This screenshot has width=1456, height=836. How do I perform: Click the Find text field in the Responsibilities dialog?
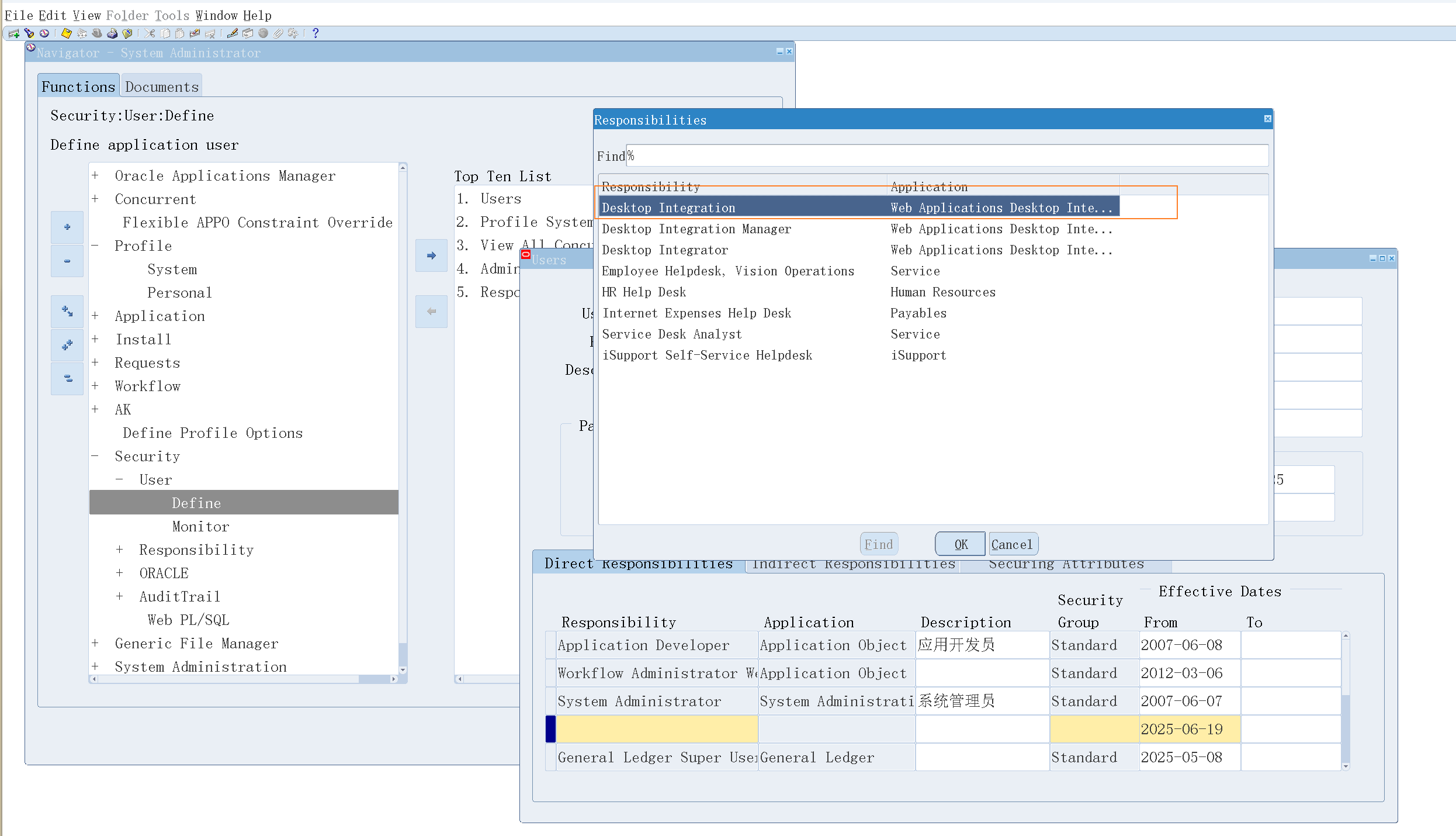[947, 156]
